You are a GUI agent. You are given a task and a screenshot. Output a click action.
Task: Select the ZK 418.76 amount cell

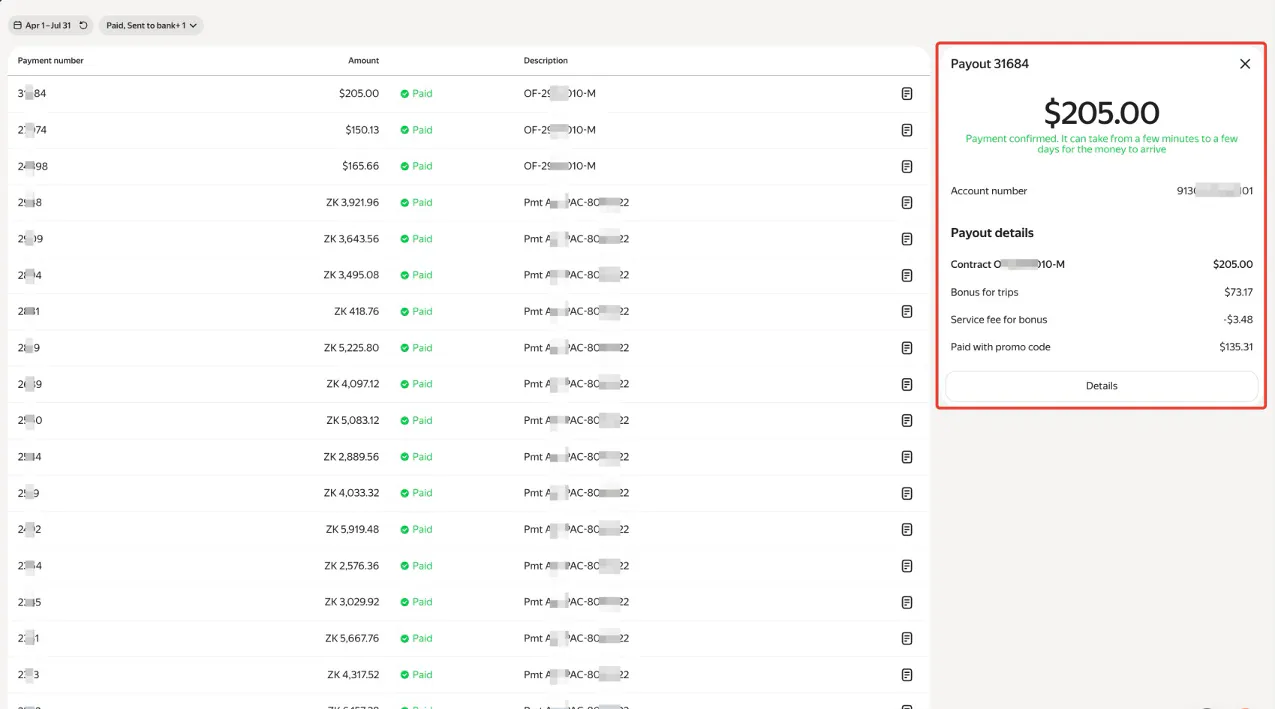[x=357, y=312]
